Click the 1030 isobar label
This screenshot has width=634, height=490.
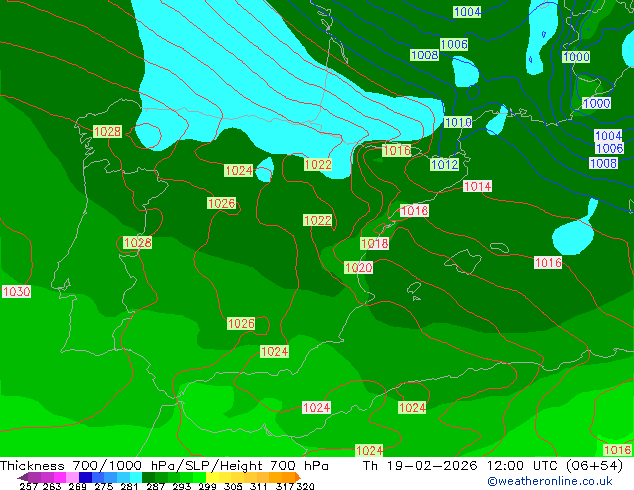pos(17,291)
